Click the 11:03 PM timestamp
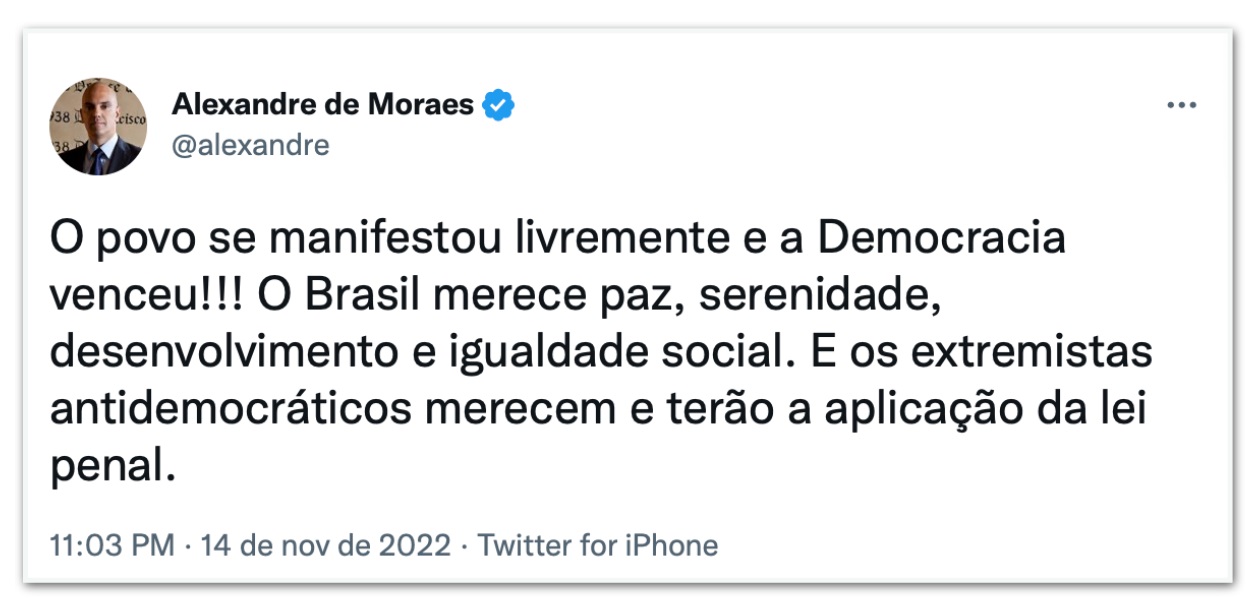The image size is (1258, 614). 112,546
